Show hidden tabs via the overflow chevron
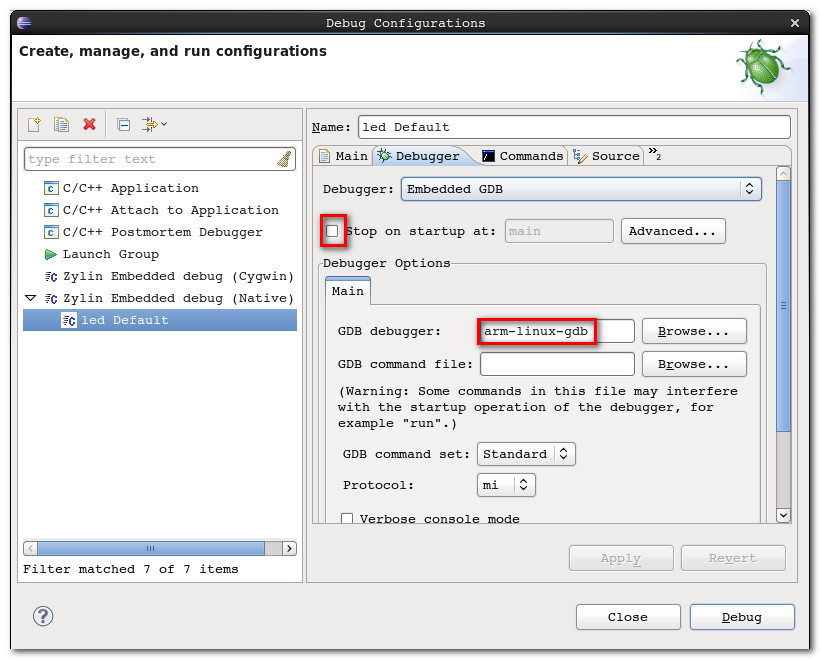 point(654,154)
